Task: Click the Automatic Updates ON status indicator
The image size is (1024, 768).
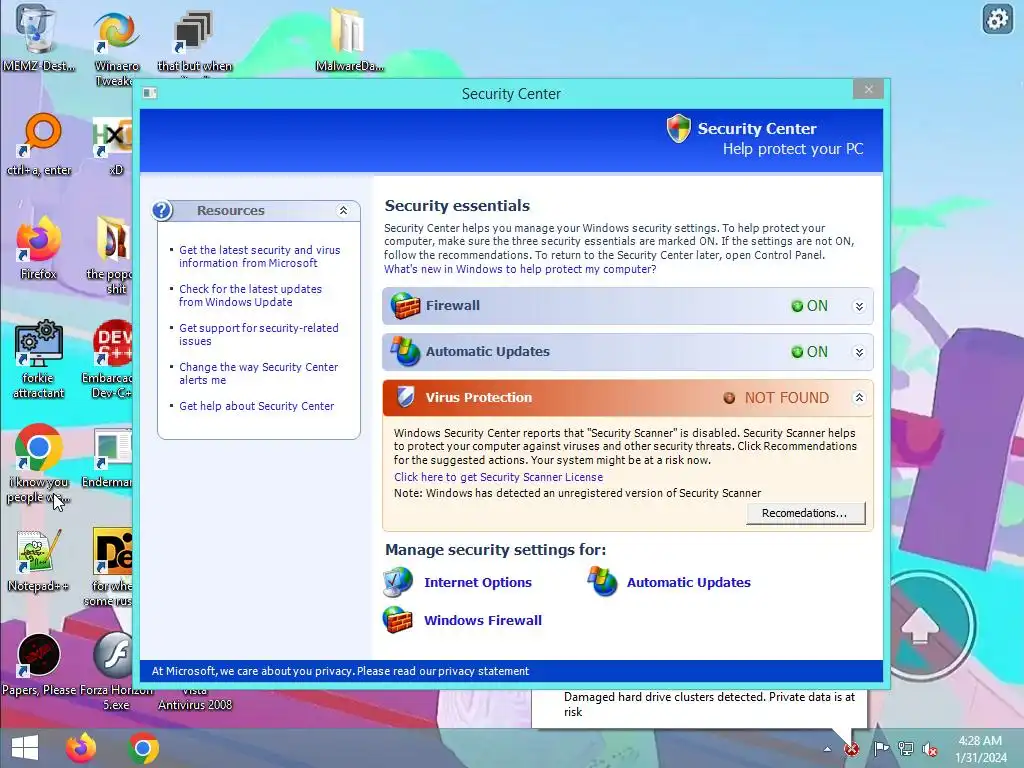Action: click(x=810, y=351)
